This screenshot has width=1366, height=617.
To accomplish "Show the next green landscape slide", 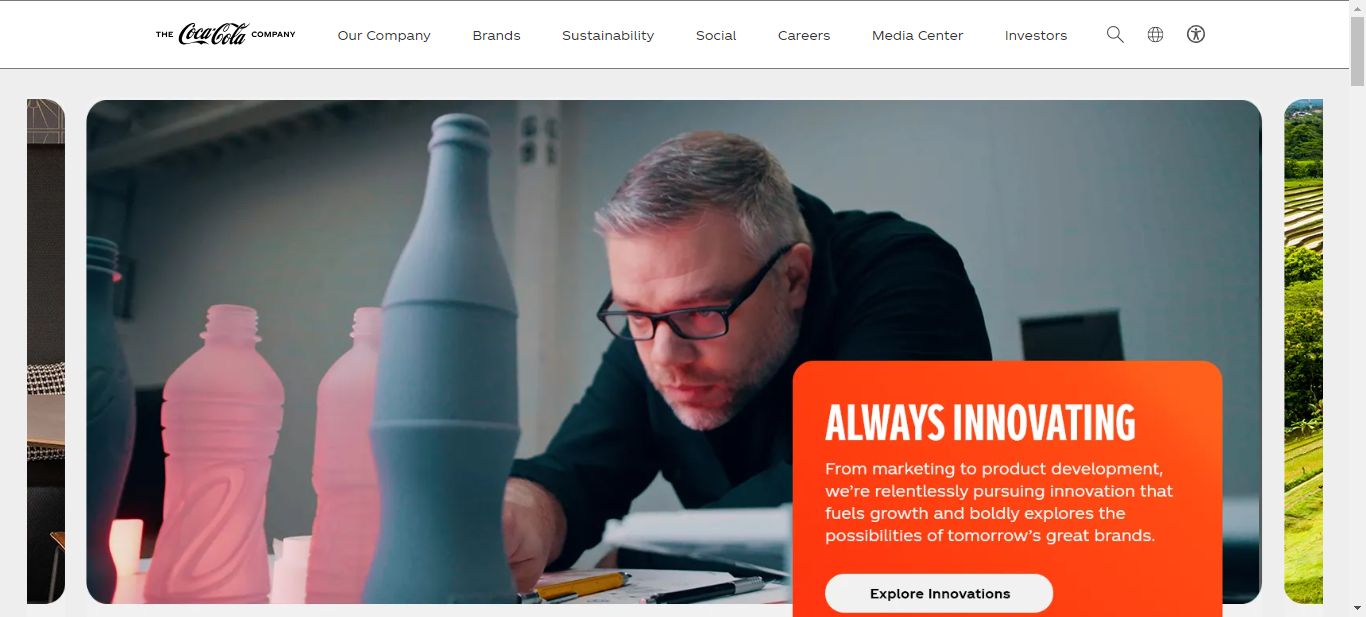I will [1303, 351].
